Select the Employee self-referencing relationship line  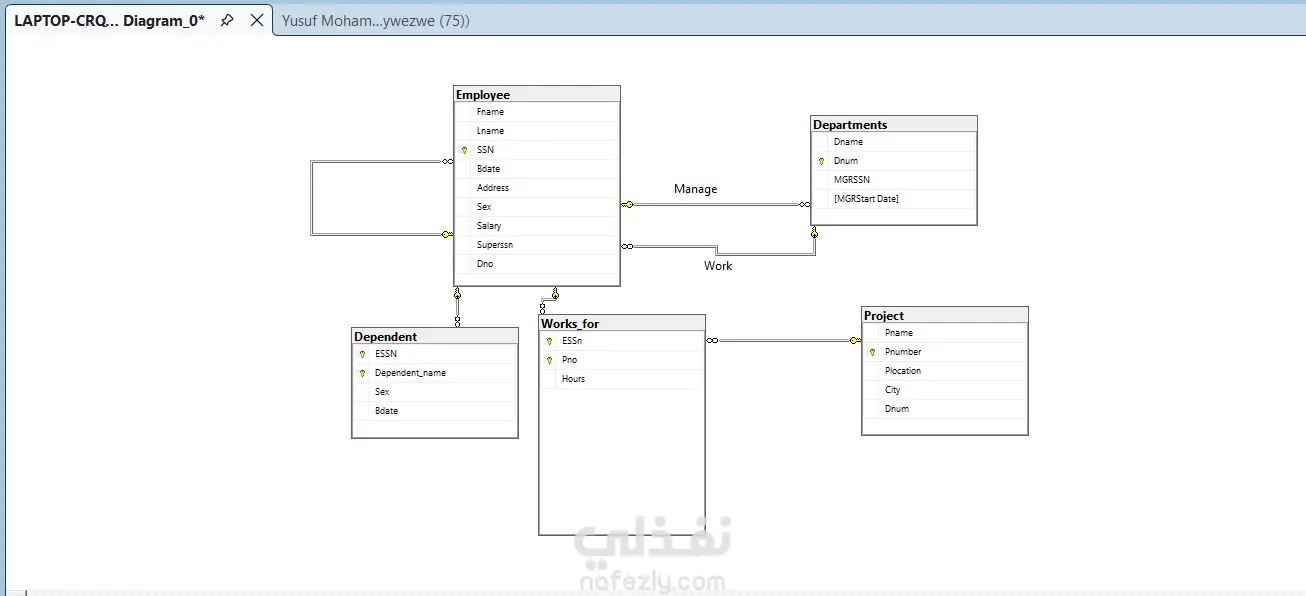coord(312,198)
